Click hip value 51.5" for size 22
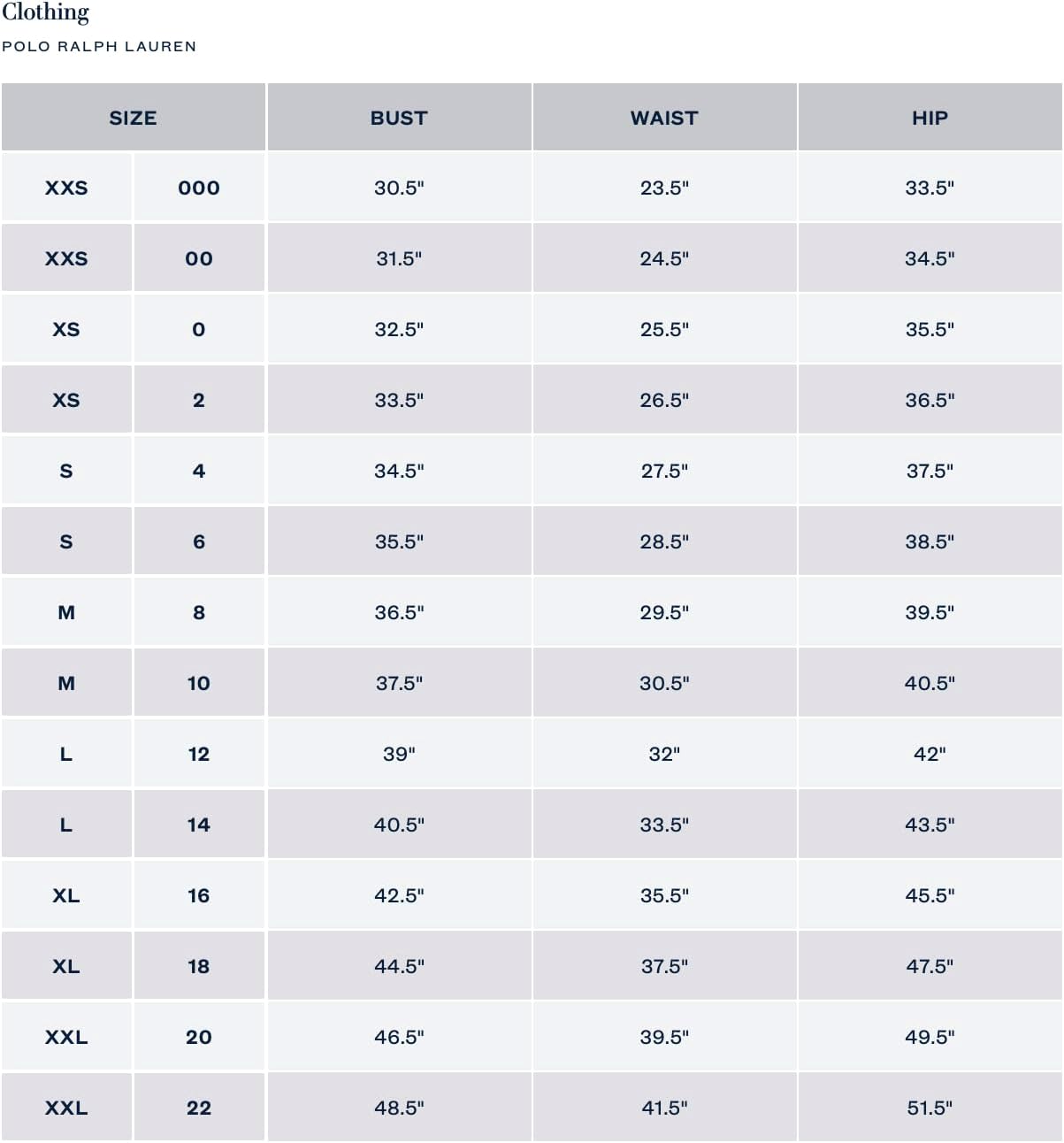 point(930,1108)
